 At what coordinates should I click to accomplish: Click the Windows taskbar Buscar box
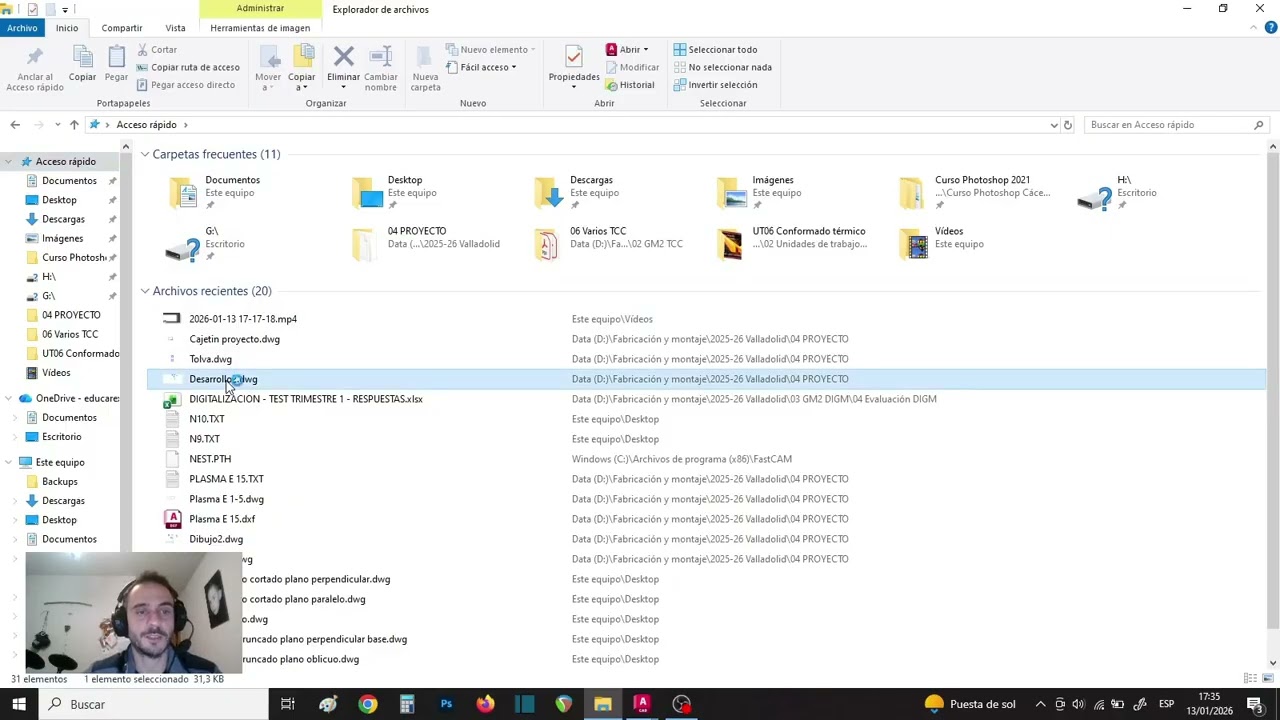pyautogui.click(x=153, y=704)
